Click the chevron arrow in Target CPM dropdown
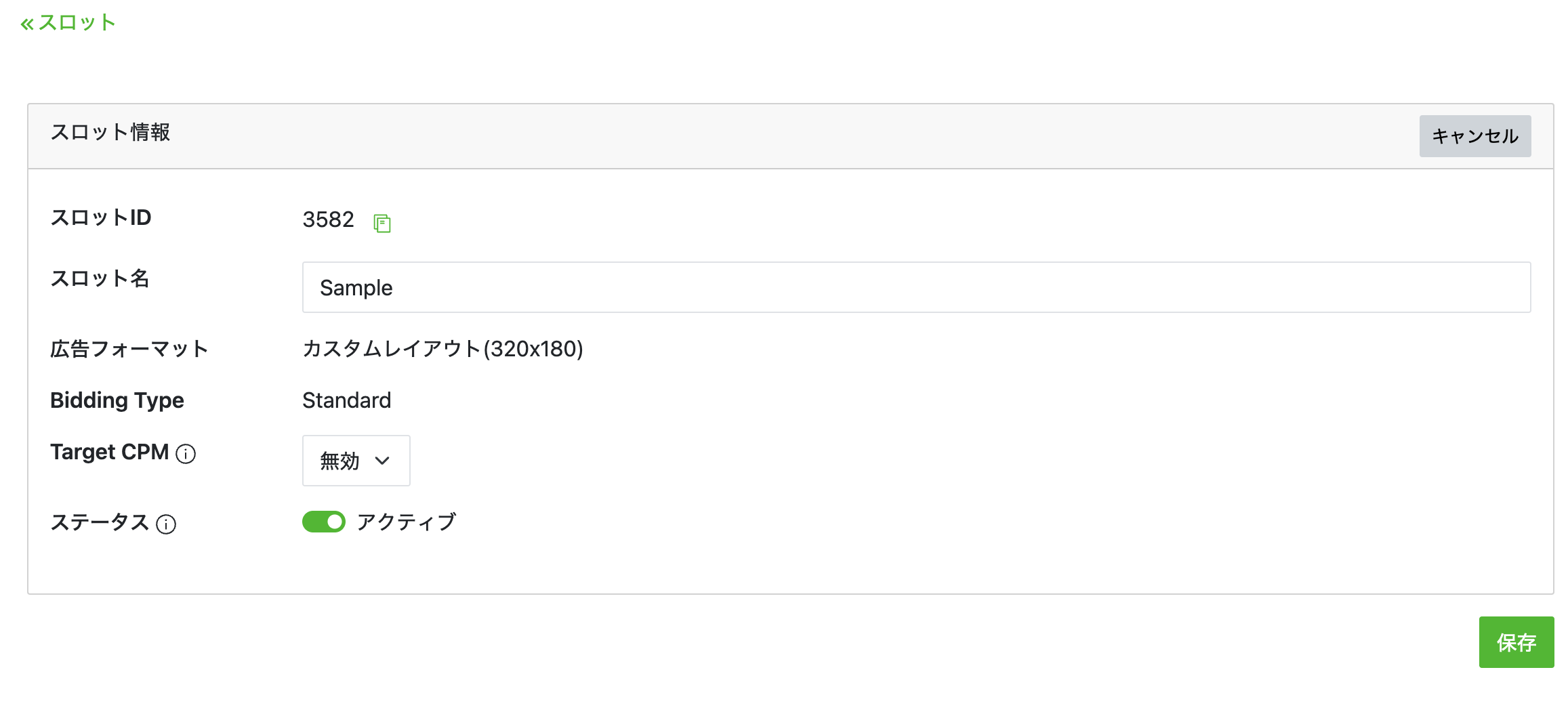Image resolution: width=1568 pixels, height=714 pixels. [x=382, y=461]
